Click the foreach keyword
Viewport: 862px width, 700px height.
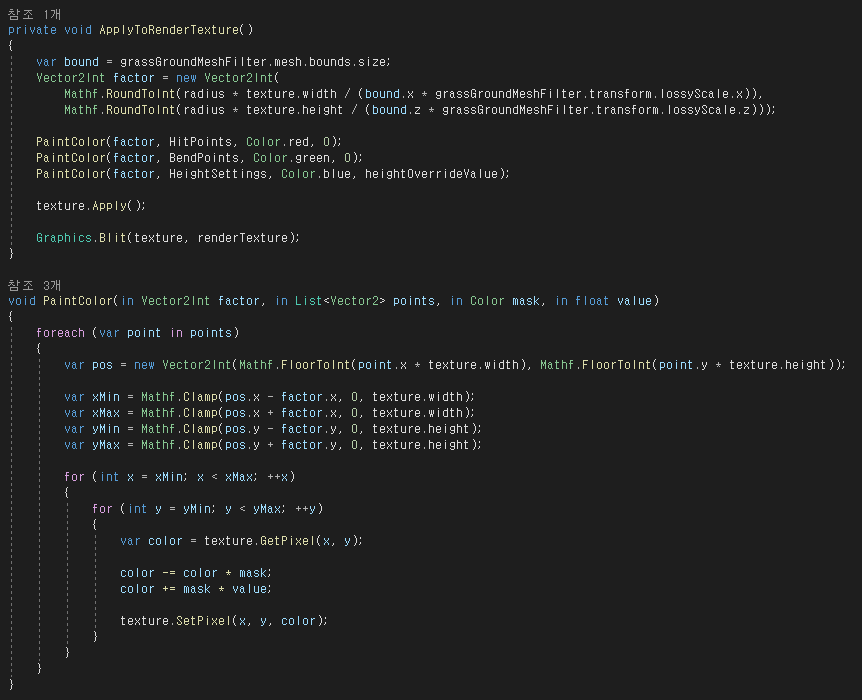click(x=60, y=333)
